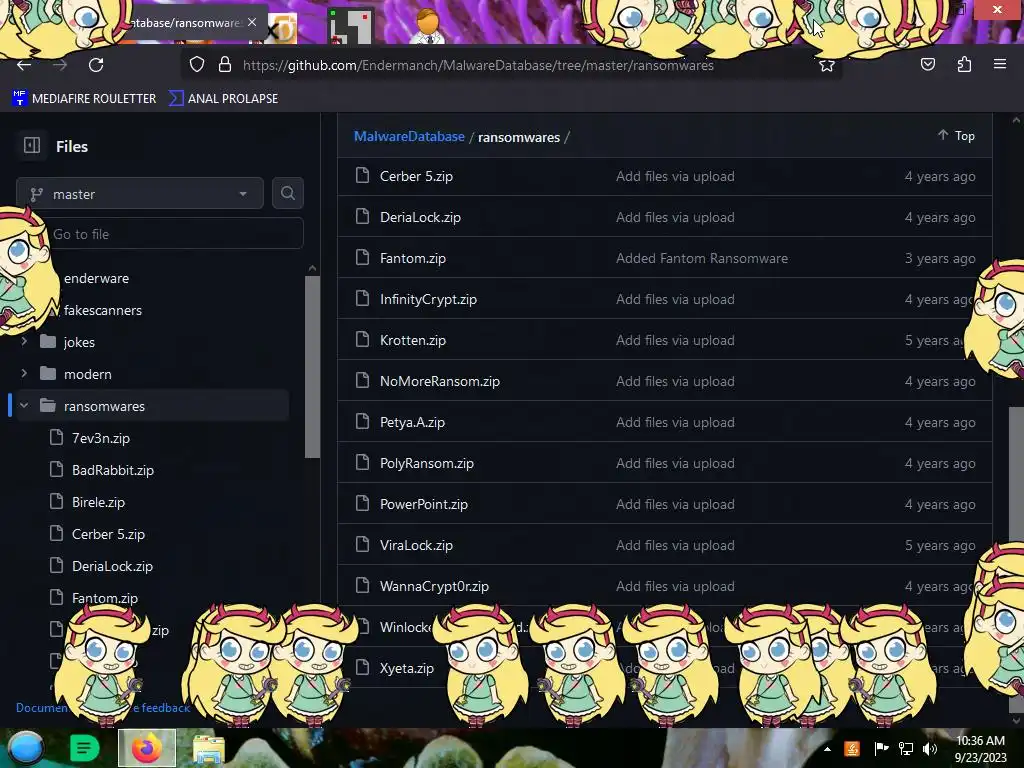
Task: Open MalwareDatabase breadcrumb link
Action: coord(409,136)
